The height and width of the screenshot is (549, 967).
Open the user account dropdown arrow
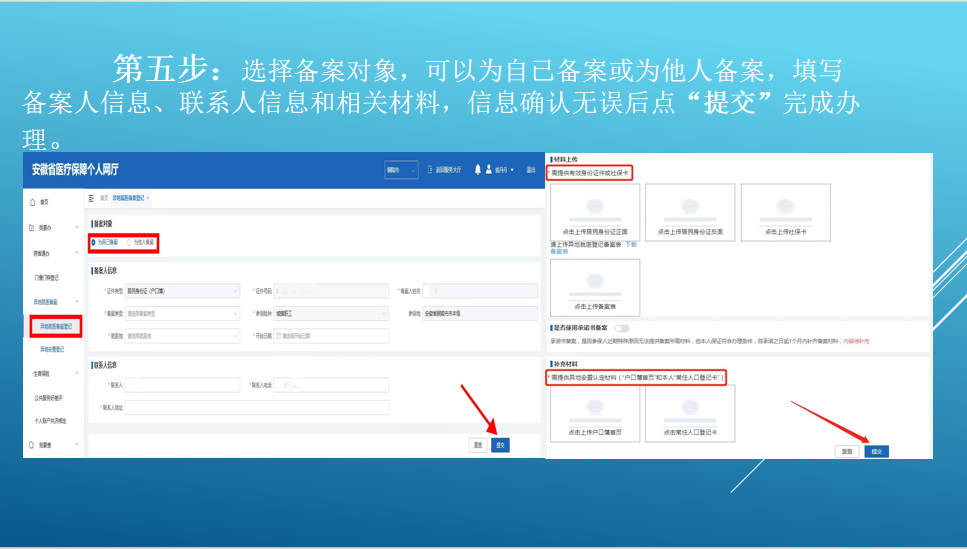[x=512, y=170]
